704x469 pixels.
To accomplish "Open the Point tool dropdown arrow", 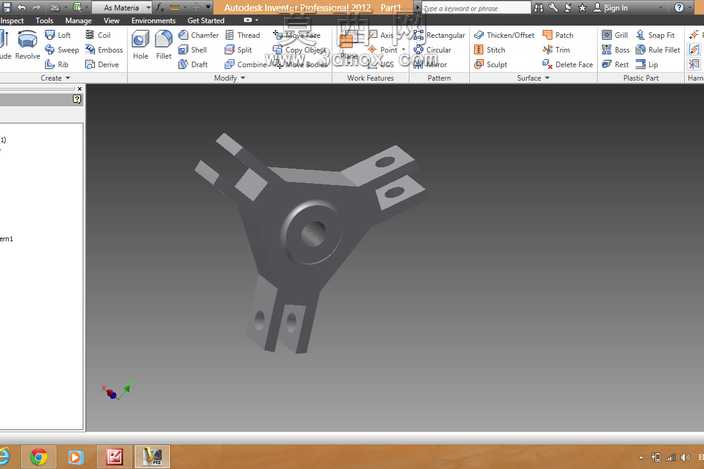I will coord(403,50).
